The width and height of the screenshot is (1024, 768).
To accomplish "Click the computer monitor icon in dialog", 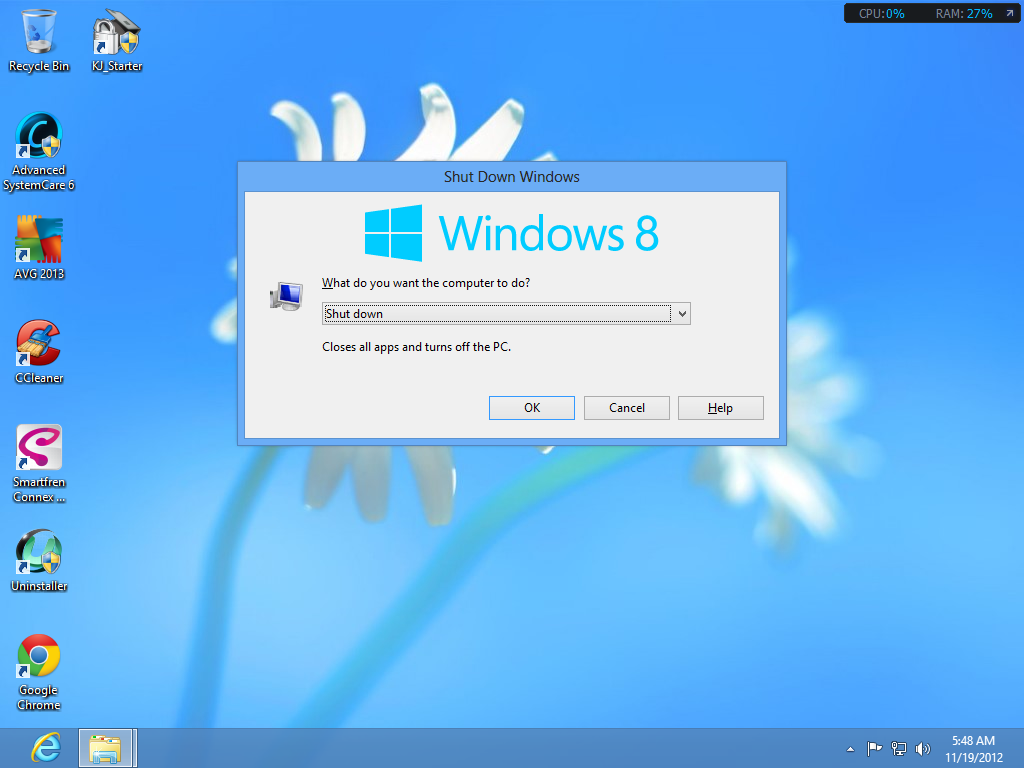I will tap(286, 296).
